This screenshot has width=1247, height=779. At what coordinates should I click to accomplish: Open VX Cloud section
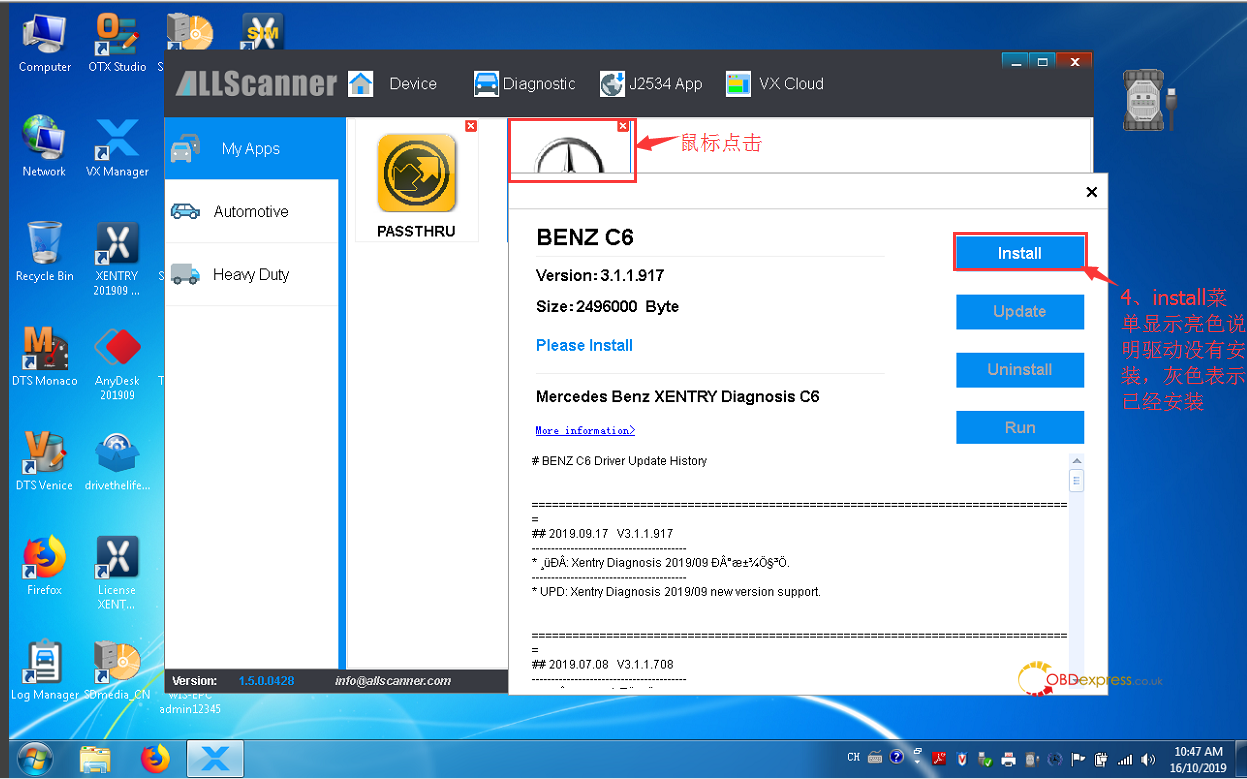point(775,84)
